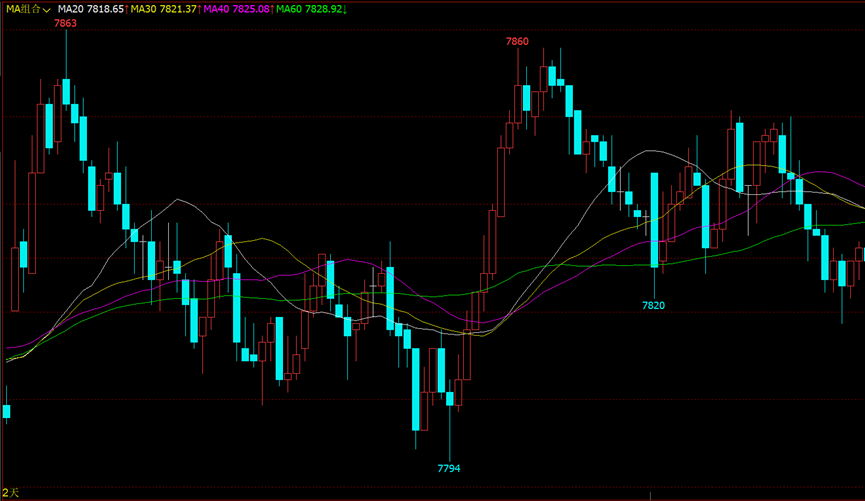This screenshot has width=865, height=501.
Task: Select the MA30 7821.37 legend value
Action: pos(165,9)
